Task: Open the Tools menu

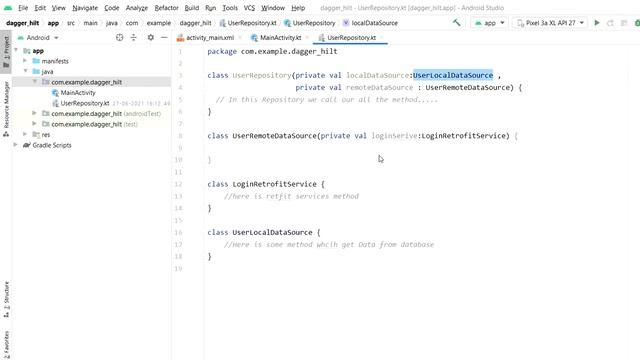Action: [x=230, y=8]
